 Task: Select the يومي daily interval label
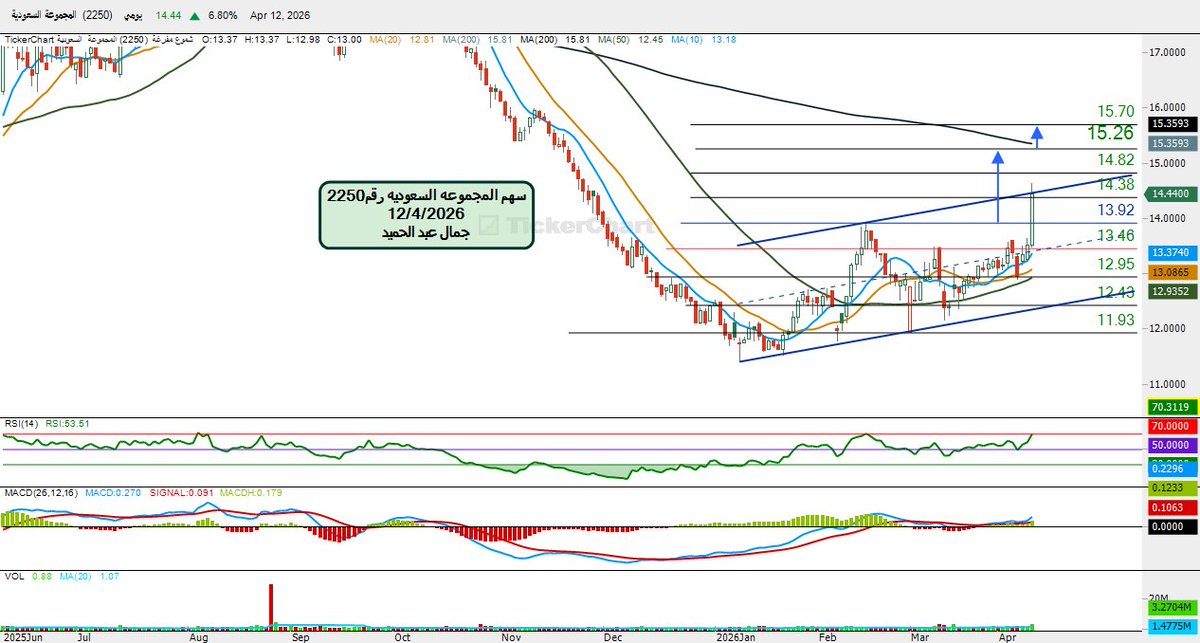(x=131, y=18)
